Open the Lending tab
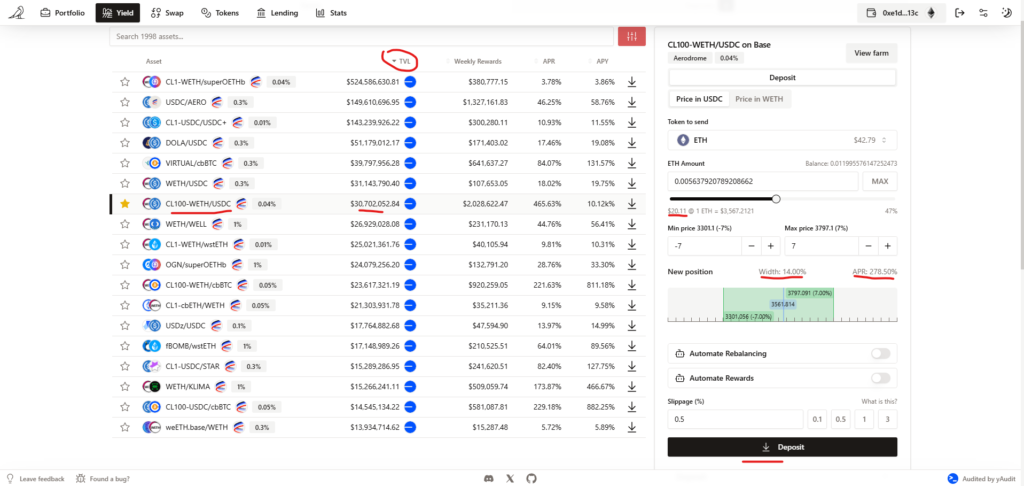Viewport: 1024px width, 486px height. (x=277, y=12)
